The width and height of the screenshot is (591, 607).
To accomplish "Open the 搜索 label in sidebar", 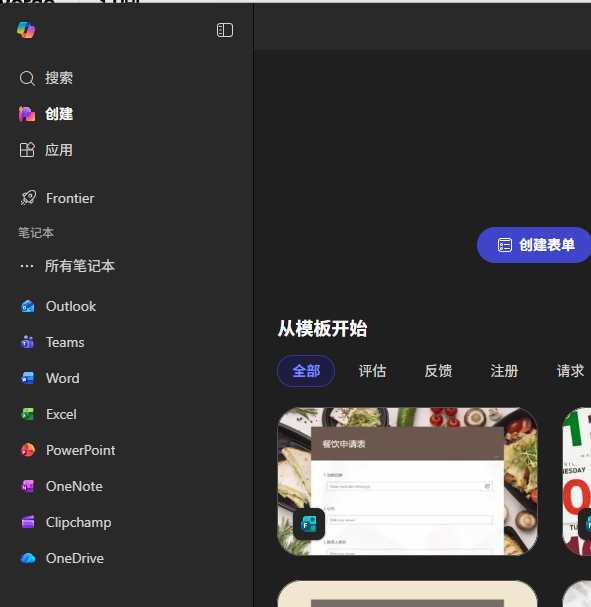I will tap(59, 78).
